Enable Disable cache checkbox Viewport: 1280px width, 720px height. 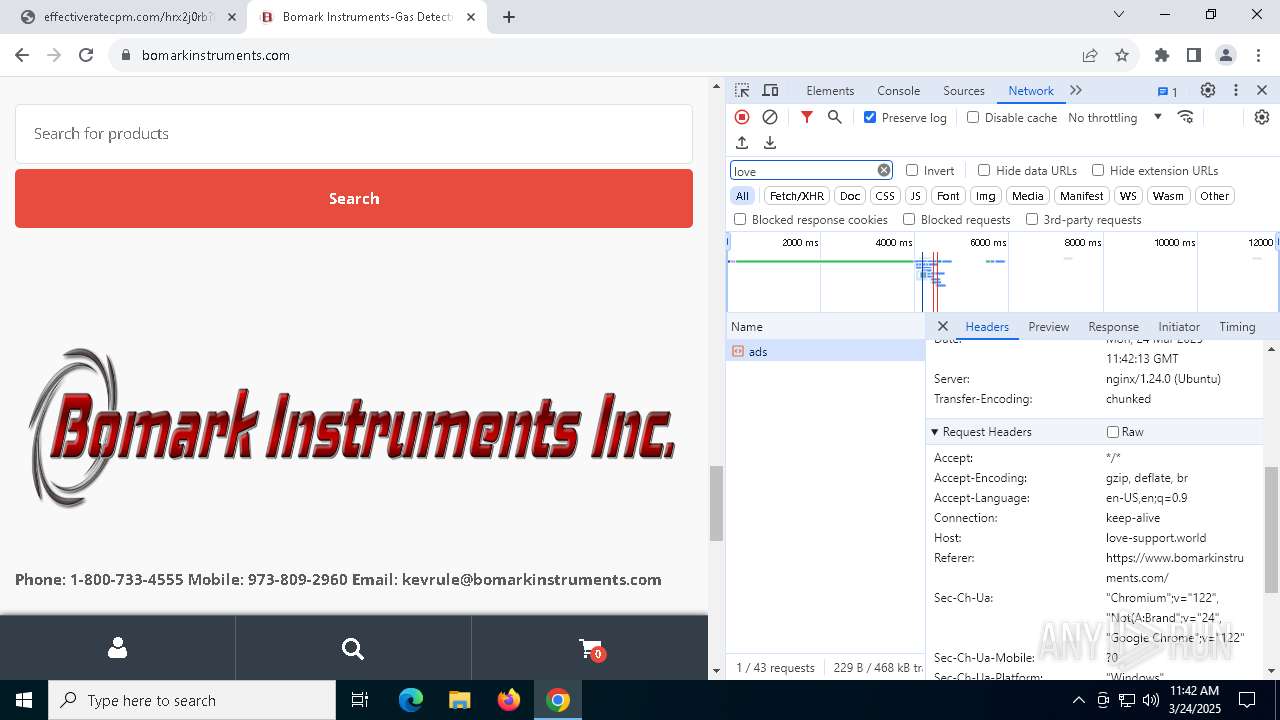pyautogui.click(x=973, y=117)
